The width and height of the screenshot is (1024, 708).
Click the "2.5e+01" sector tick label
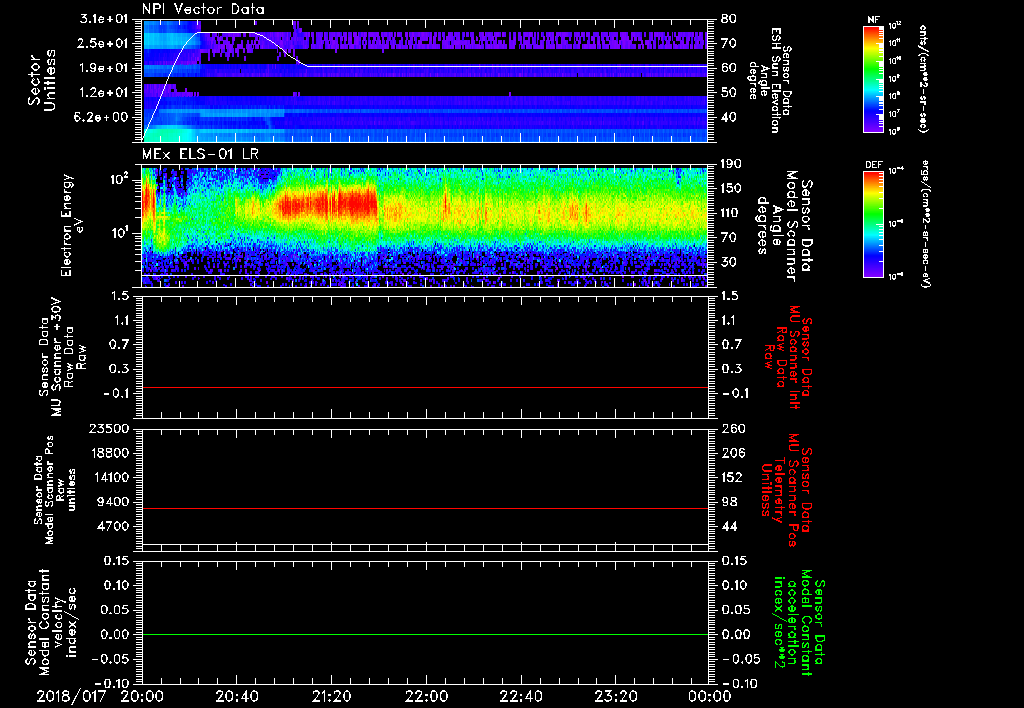pos(104,43)
